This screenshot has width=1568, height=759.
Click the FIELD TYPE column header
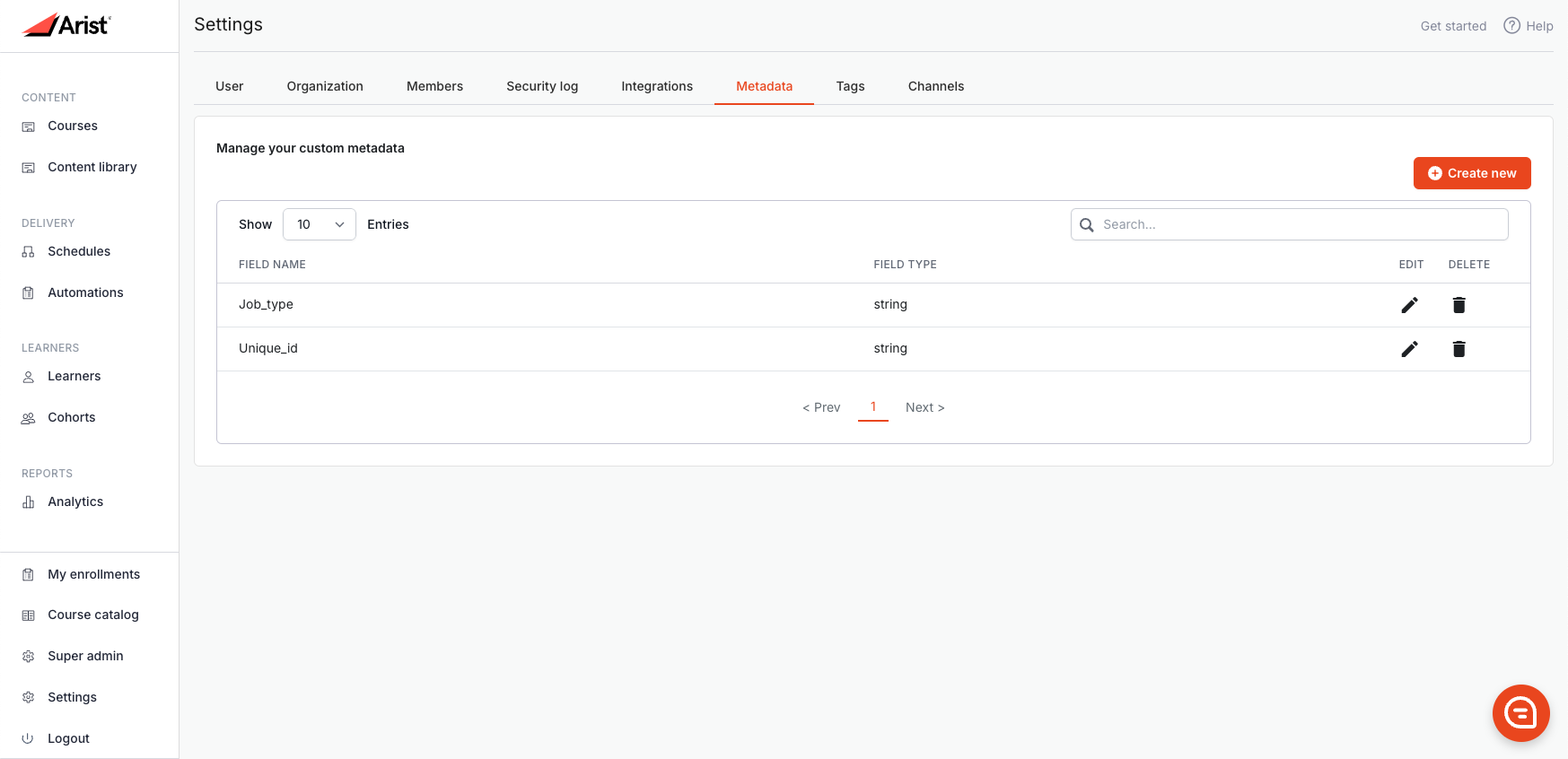(905, 265)
